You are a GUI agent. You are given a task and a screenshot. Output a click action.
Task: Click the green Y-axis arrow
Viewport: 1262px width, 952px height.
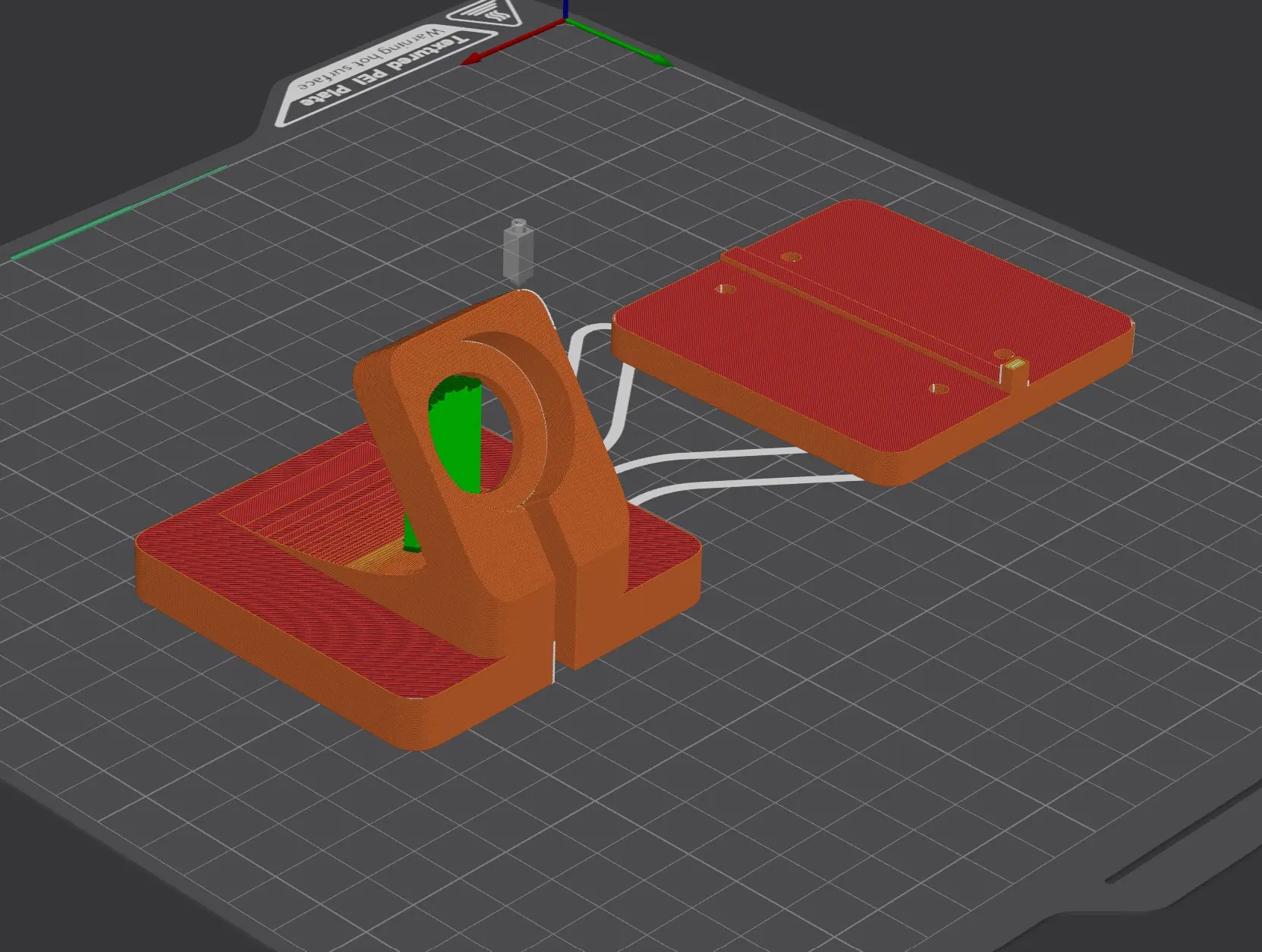pos(619,42)
